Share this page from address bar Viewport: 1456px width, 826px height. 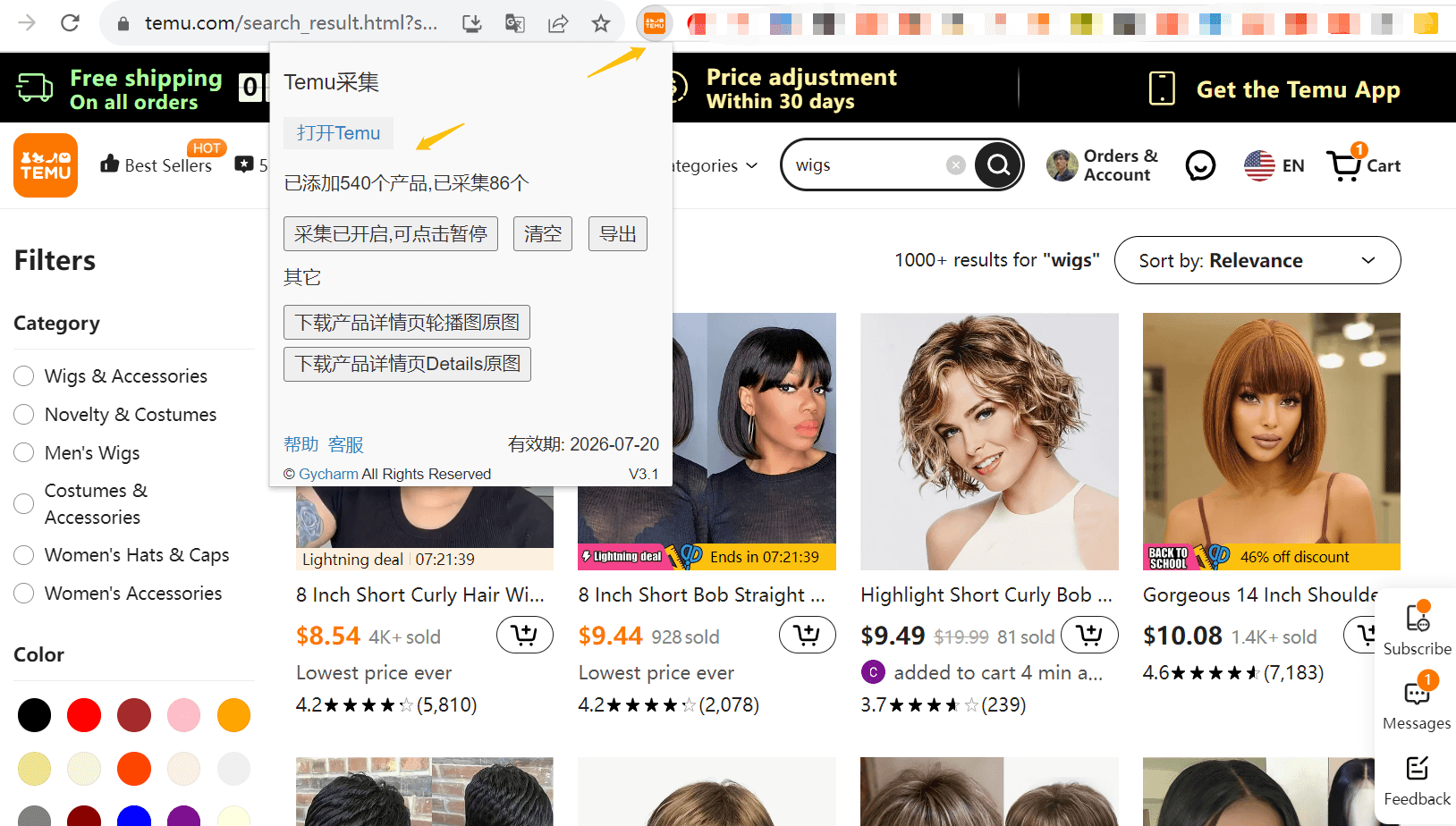pyautogui.click(x=558, y=23)
